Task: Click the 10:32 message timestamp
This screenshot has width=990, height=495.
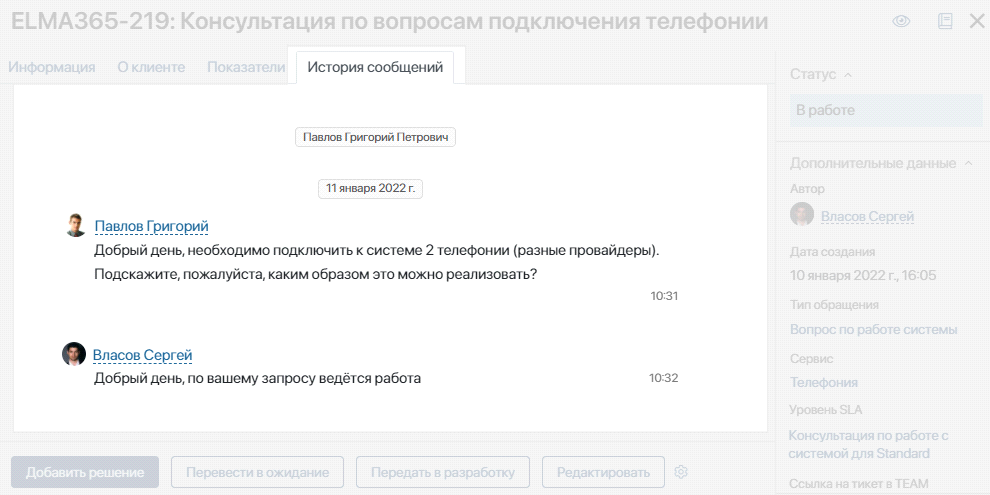Action: (664, 378)
